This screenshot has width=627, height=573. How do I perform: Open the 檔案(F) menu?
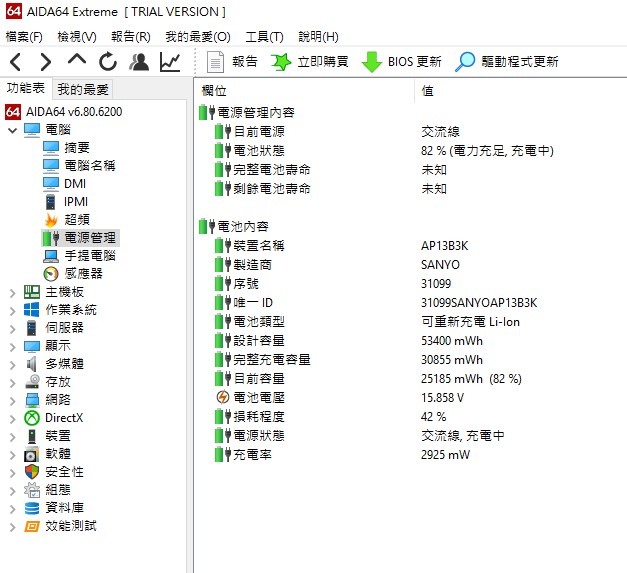pyautogui.click(x=24, y=37)
